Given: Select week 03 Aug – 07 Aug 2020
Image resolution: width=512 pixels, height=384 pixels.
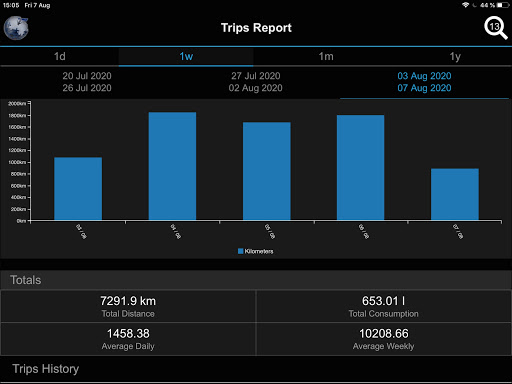Looking at the screenshot, I should point(424,82).
